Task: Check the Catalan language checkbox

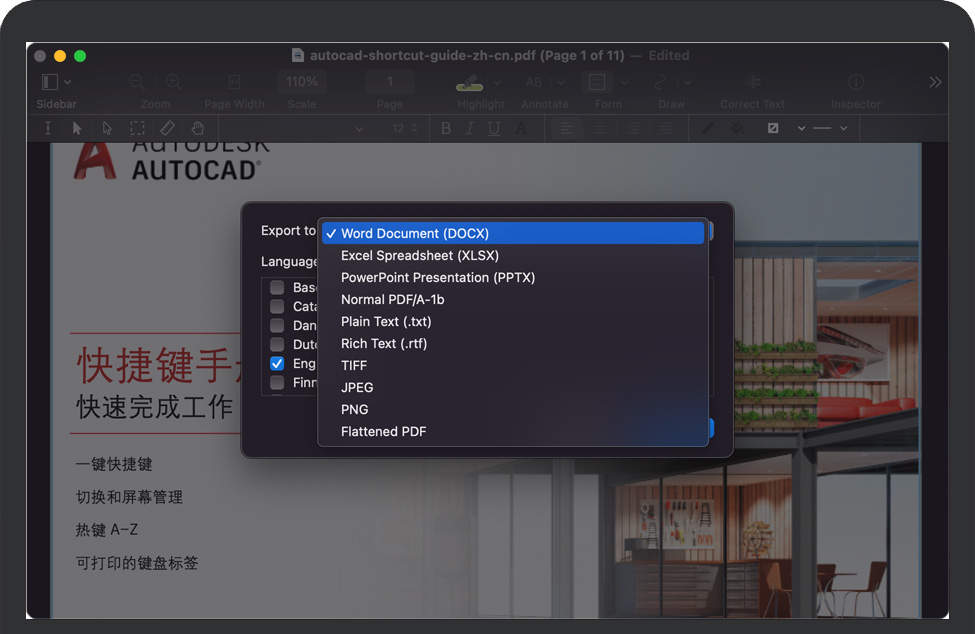Action: (277, 306)
